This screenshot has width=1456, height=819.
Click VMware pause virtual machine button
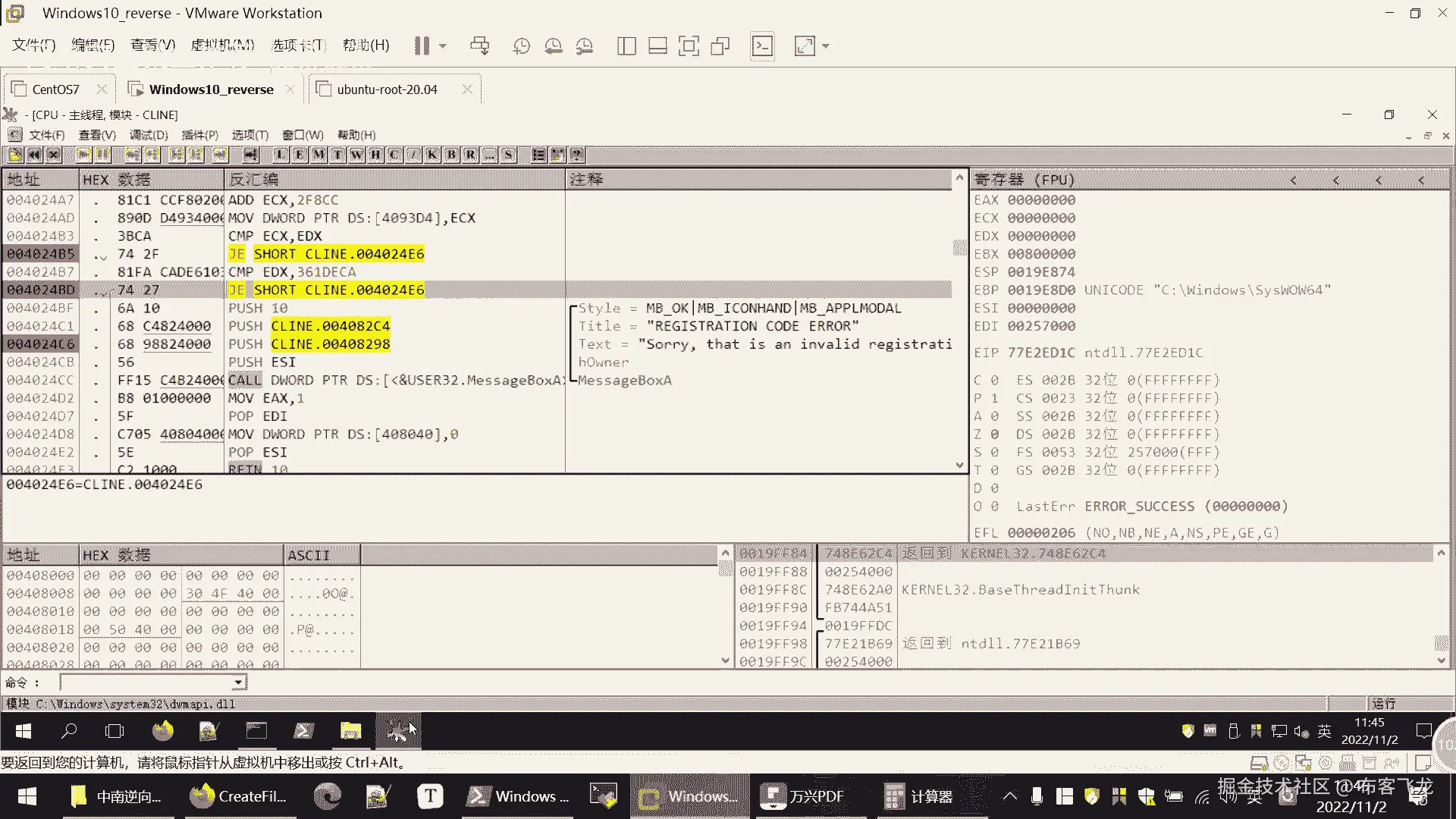click(x=422, y=46)
